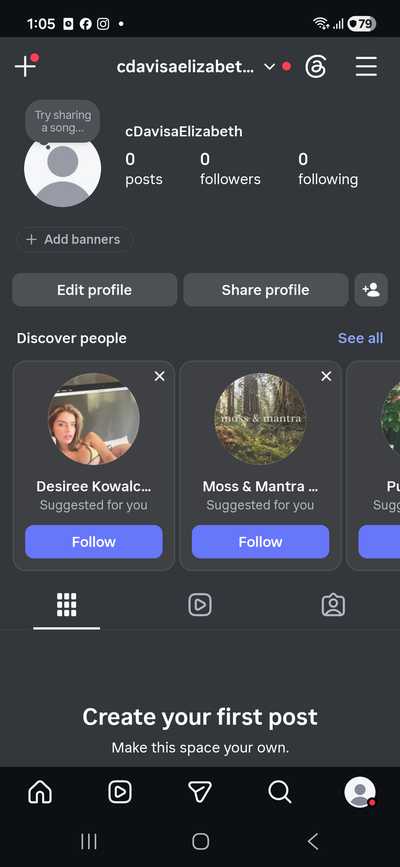This screenshot has height=867, width=400.
Task: Open the Edit profile button
Action: point(95,290)
